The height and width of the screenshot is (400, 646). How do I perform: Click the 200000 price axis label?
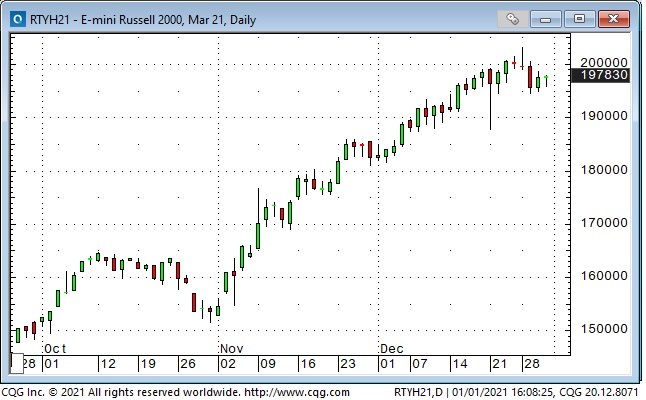tap(604, 63)
